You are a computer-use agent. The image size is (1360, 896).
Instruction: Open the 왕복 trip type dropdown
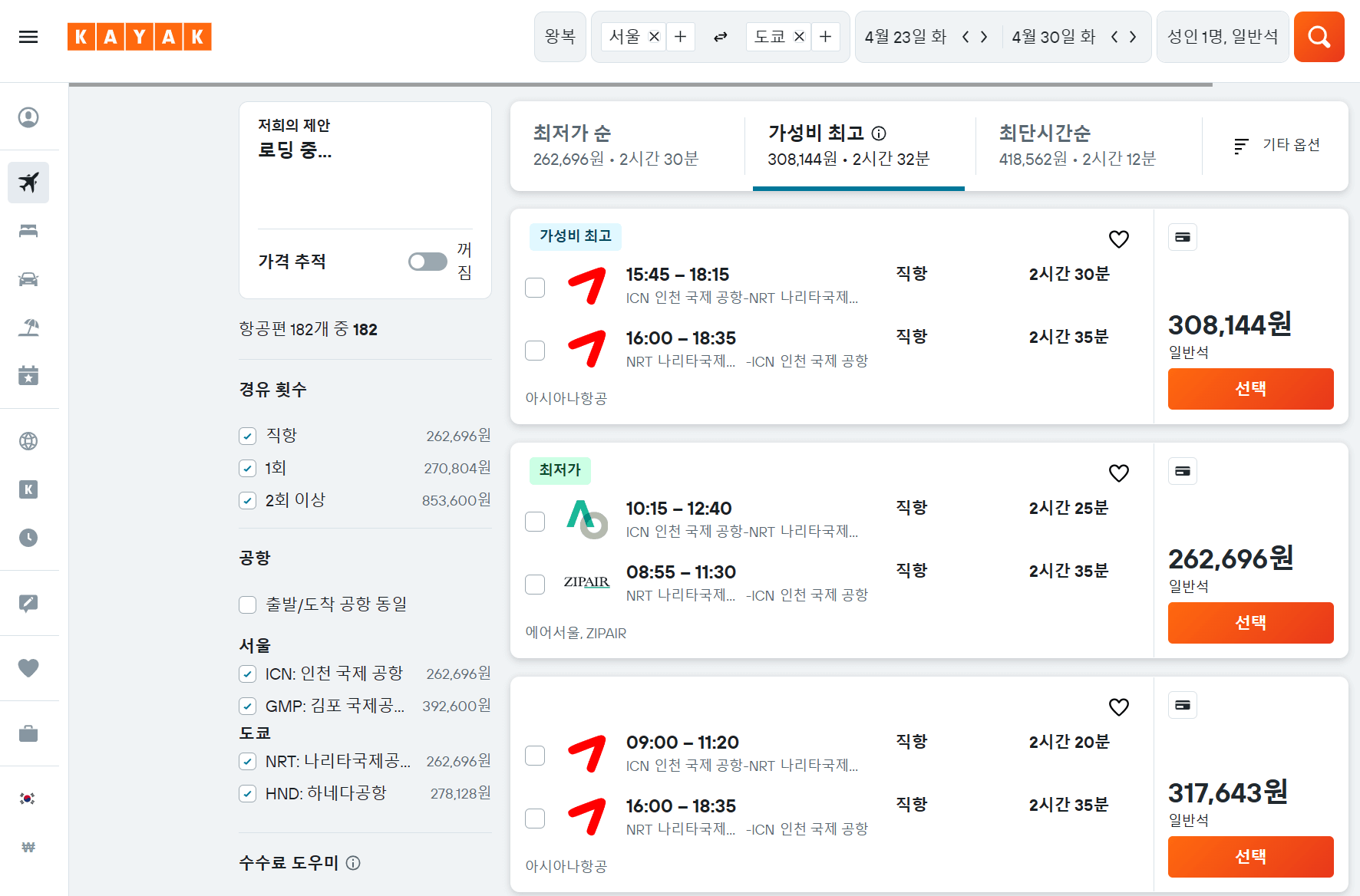pos(560,37)
